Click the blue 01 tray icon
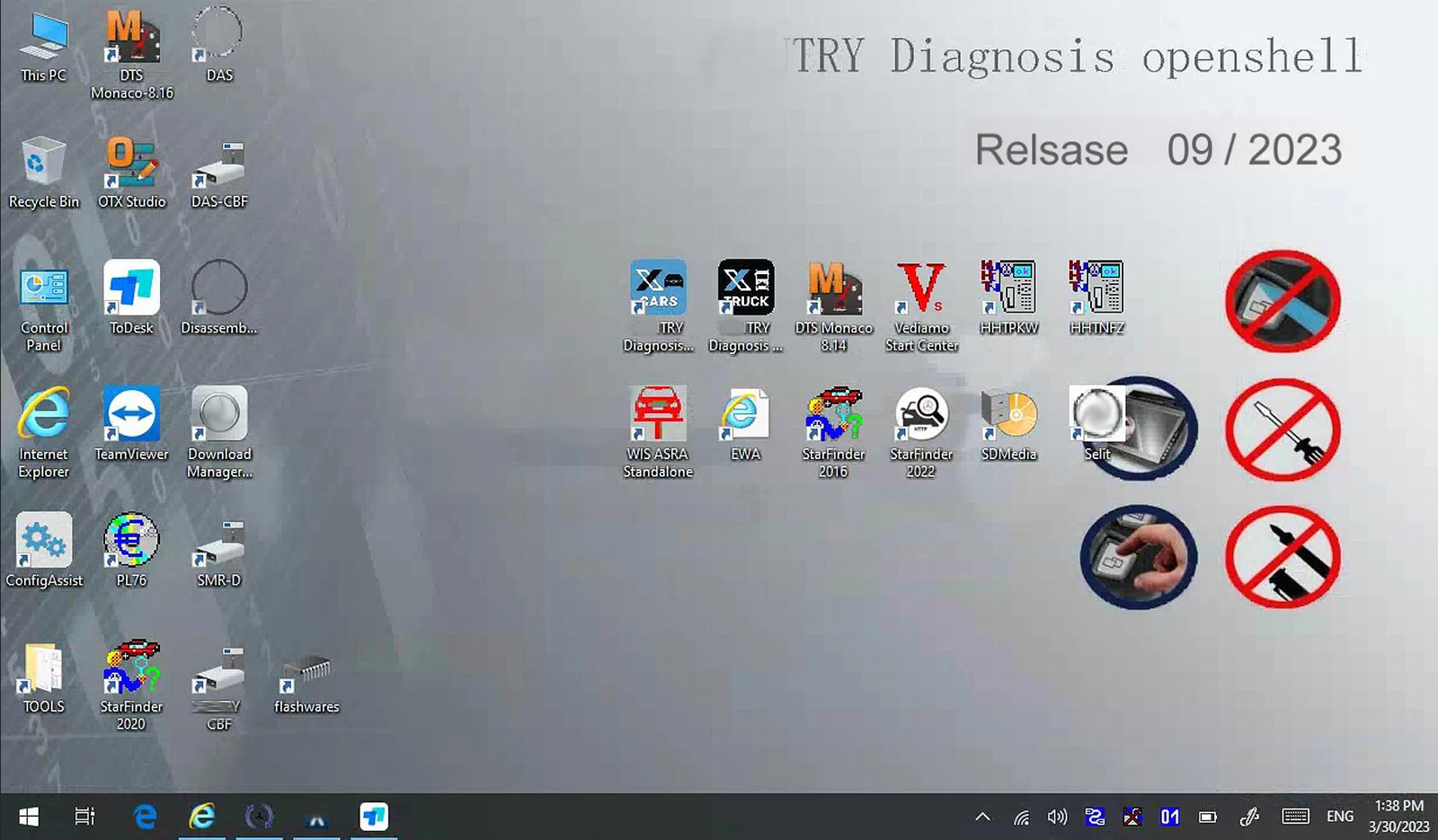Image resolution: width=1438 pixels, height=840 pixels. tap(1169, 817)
